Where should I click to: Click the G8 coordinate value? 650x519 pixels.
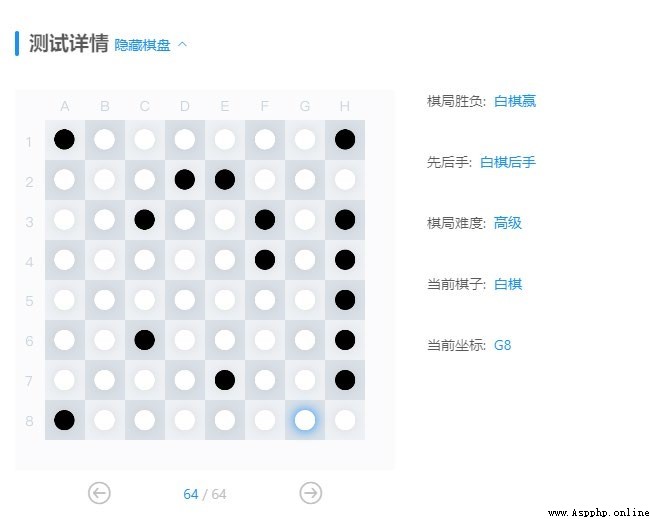tap(502, 345)
